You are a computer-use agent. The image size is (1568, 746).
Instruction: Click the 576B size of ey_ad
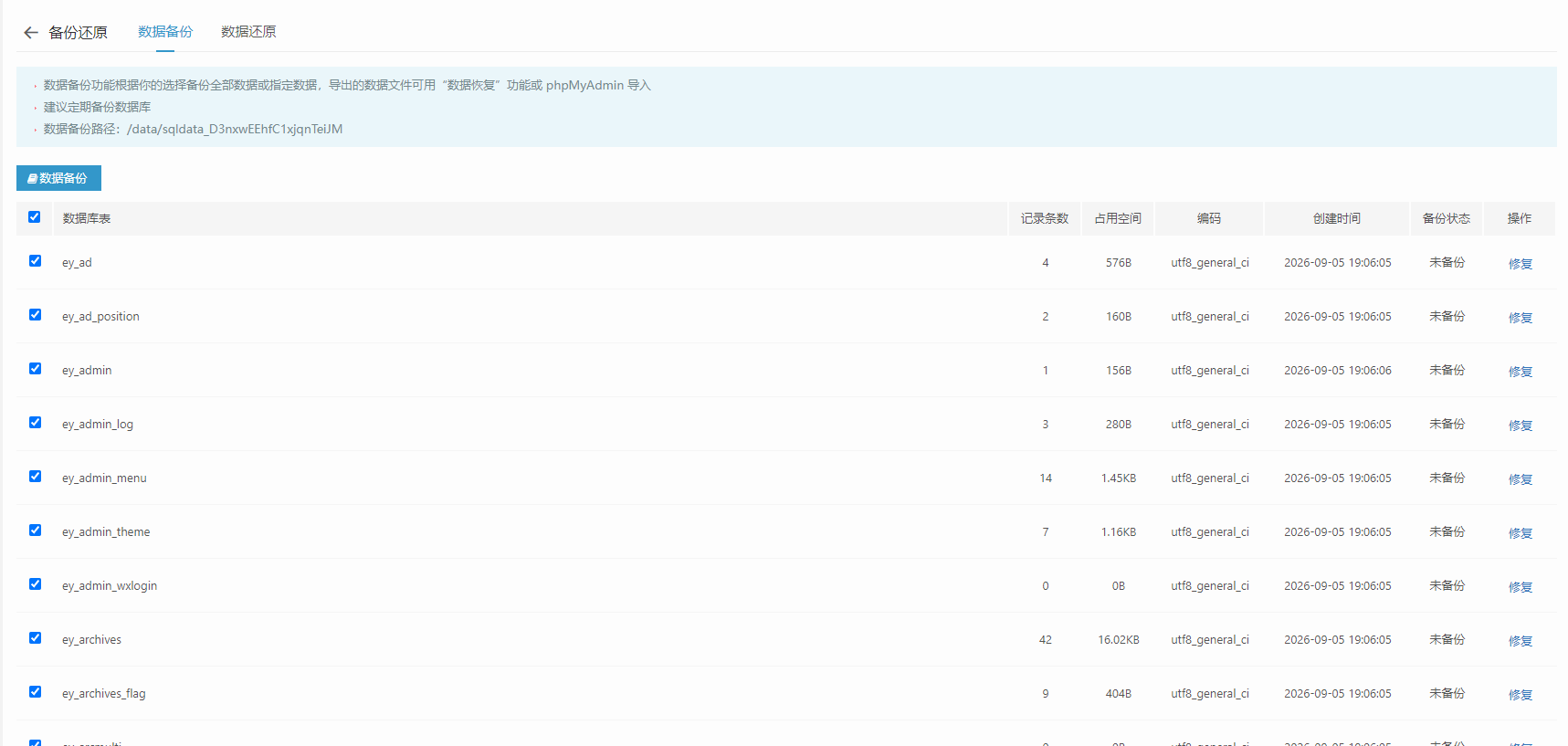point(1119,263)
